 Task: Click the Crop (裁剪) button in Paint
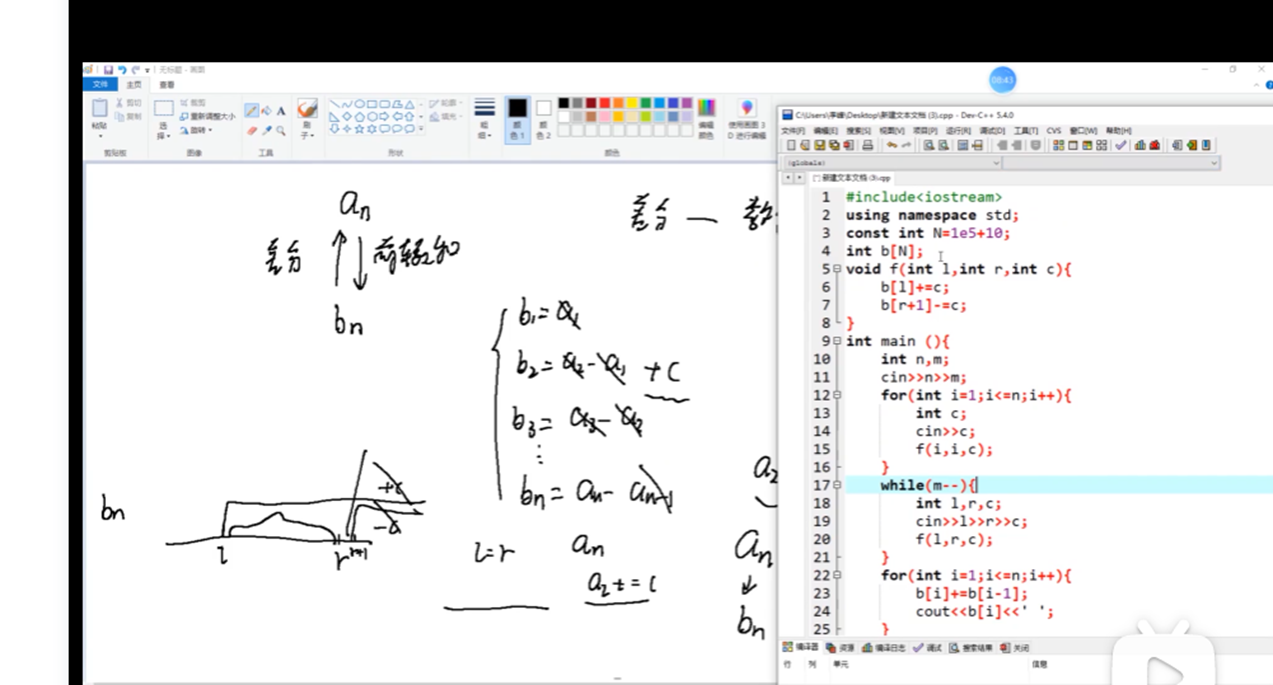(193, 102)
